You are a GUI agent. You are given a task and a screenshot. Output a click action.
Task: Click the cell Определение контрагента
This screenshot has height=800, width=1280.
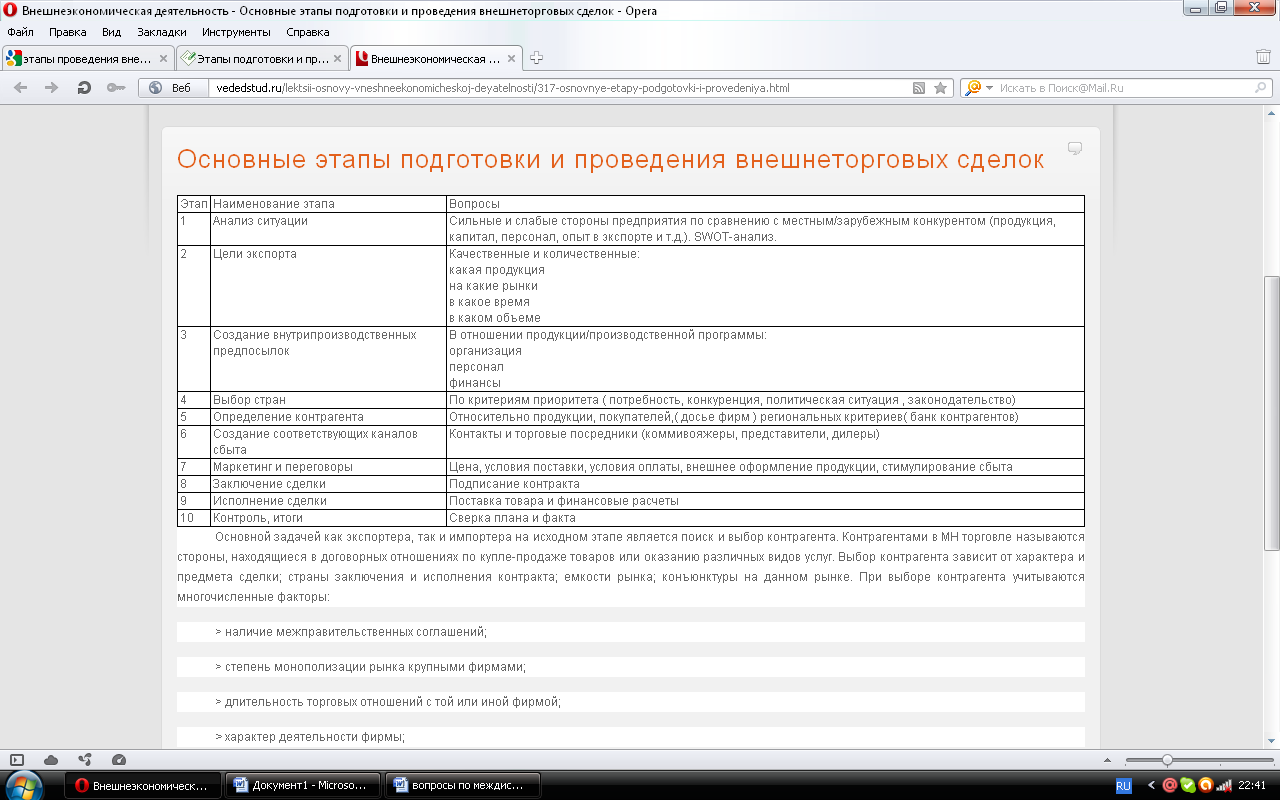[x=328, y=417]
